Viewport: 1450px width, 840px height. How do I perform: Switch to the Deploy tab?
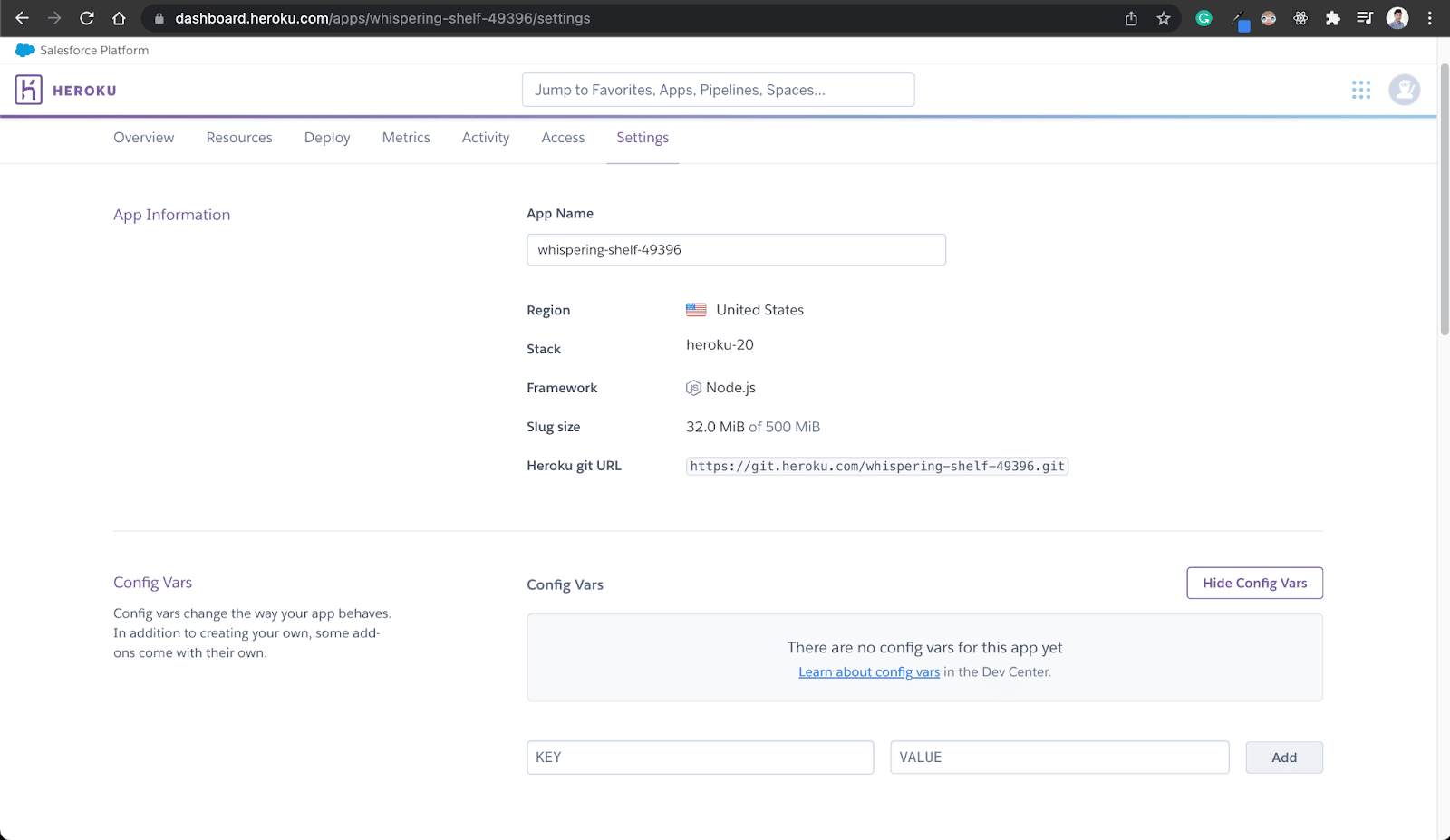pyautogui.click(x=327, y=138)
